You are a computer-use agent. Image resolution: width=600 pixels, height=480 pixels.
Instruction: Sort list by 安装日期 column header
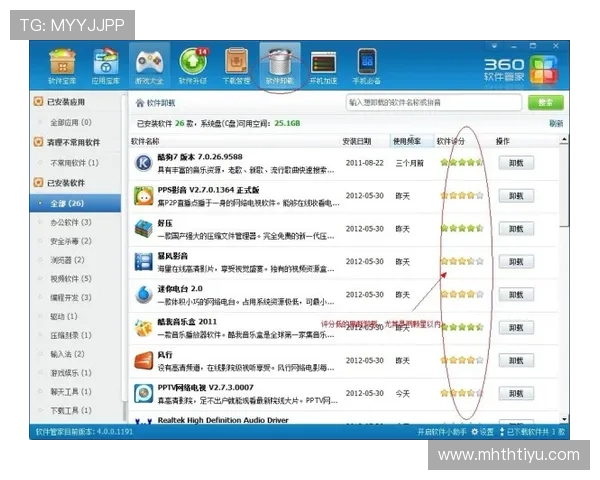[x=357, y=141]
